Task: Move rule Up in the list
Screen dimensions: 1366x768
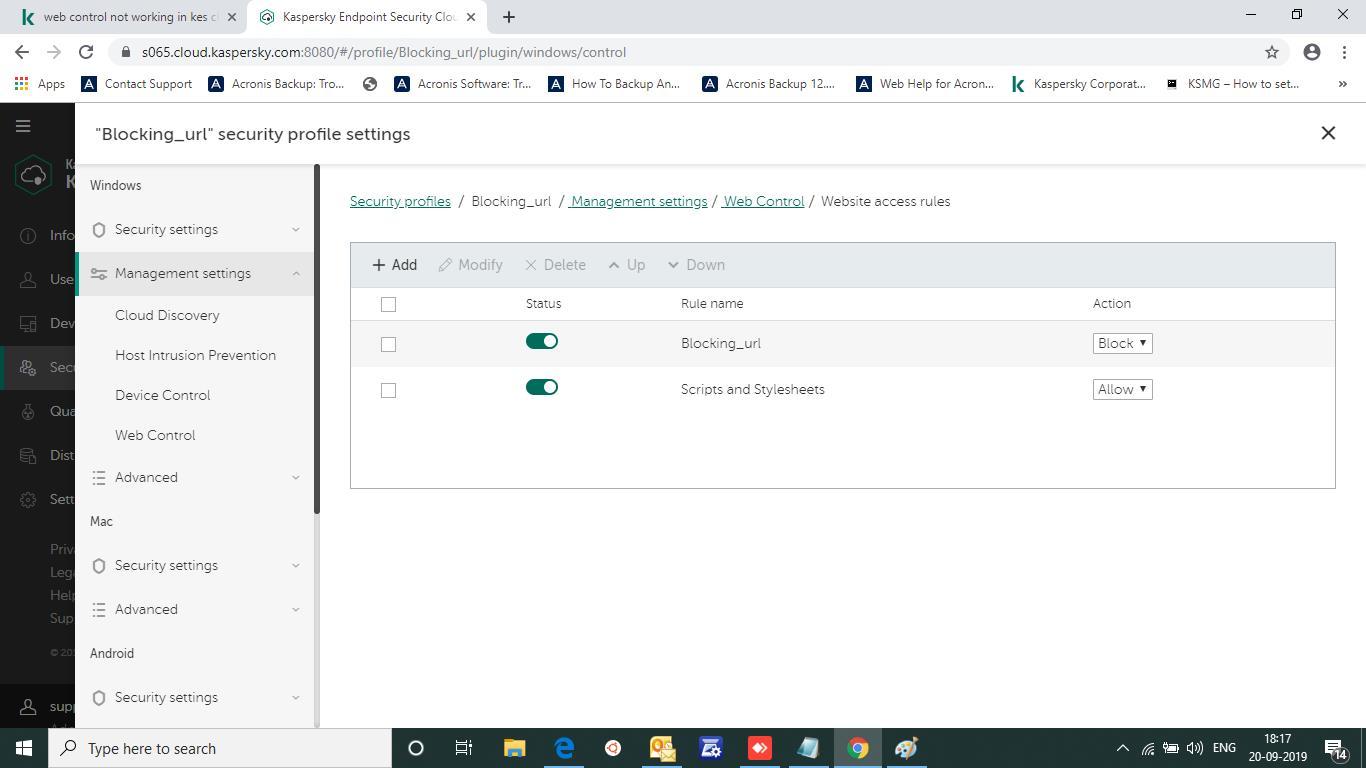Action: click(x=626, y=265)
